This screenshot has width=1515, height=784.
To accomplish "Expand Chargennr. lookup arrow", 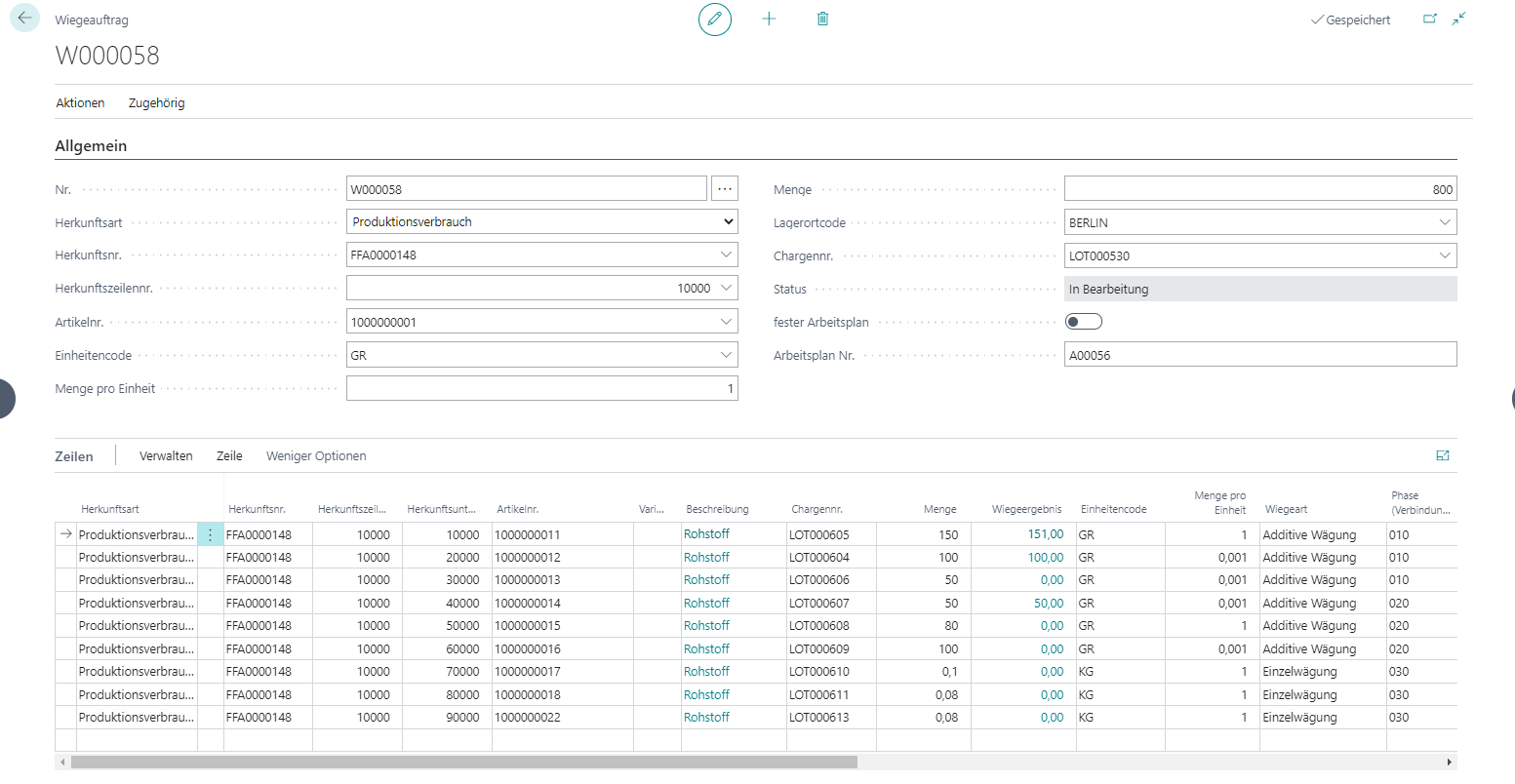I will click(1445, 255).
